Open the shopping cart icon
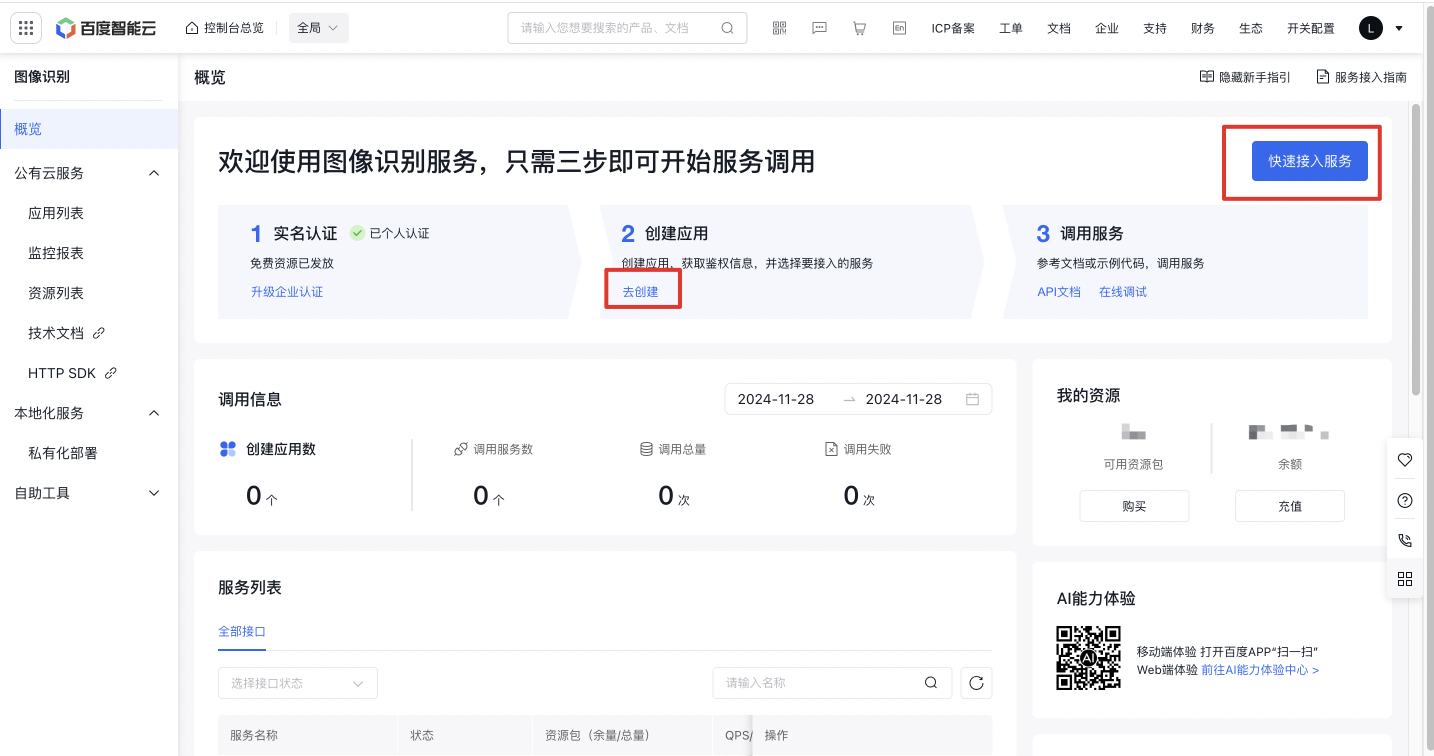The image size is (1434, 756). click(860, 28)
